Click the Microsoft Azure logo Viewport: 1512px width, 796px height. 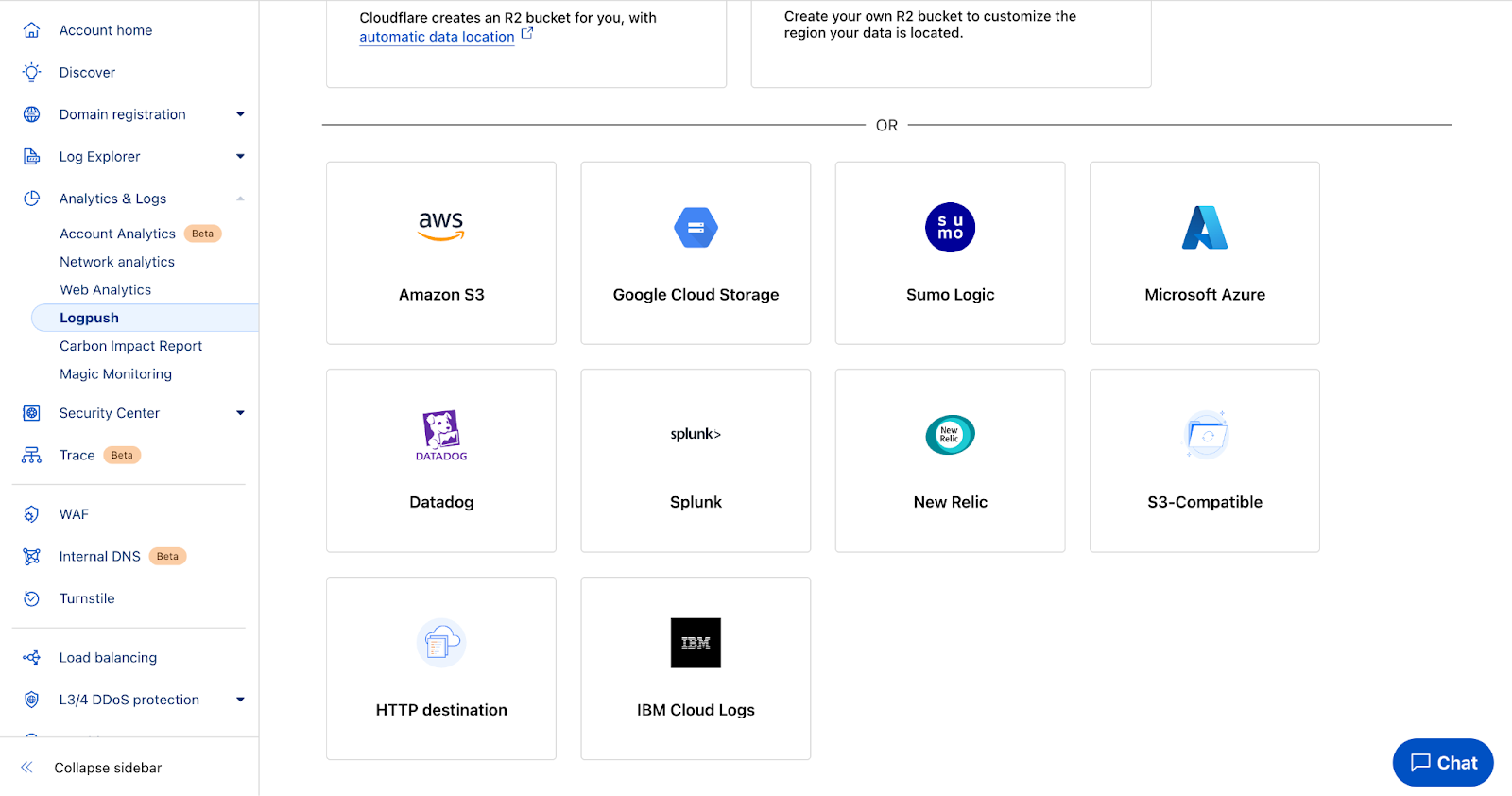point(1204,228)
